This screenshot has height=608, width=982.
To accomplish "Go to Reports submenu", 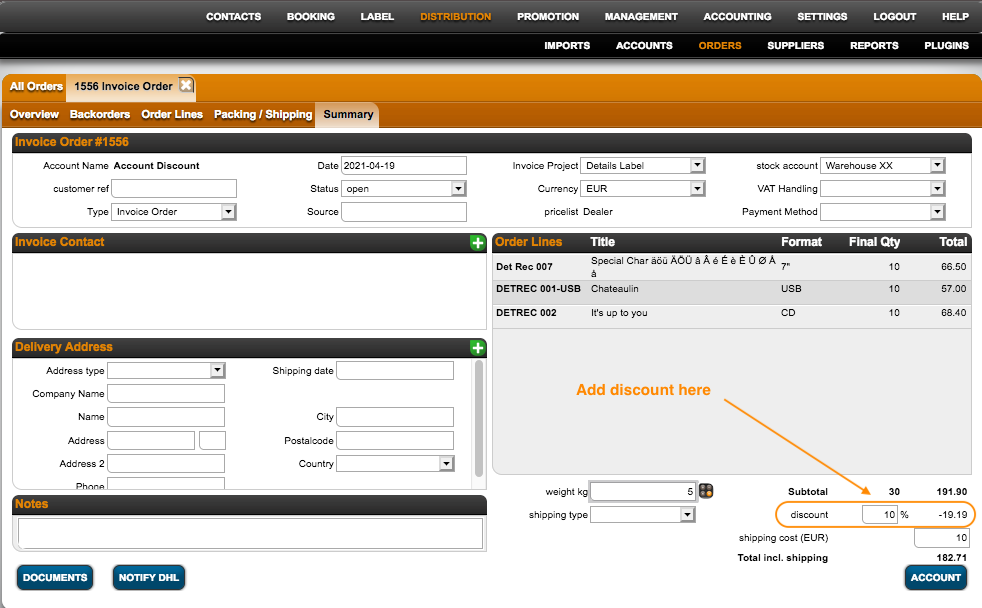I will (874, 45).
